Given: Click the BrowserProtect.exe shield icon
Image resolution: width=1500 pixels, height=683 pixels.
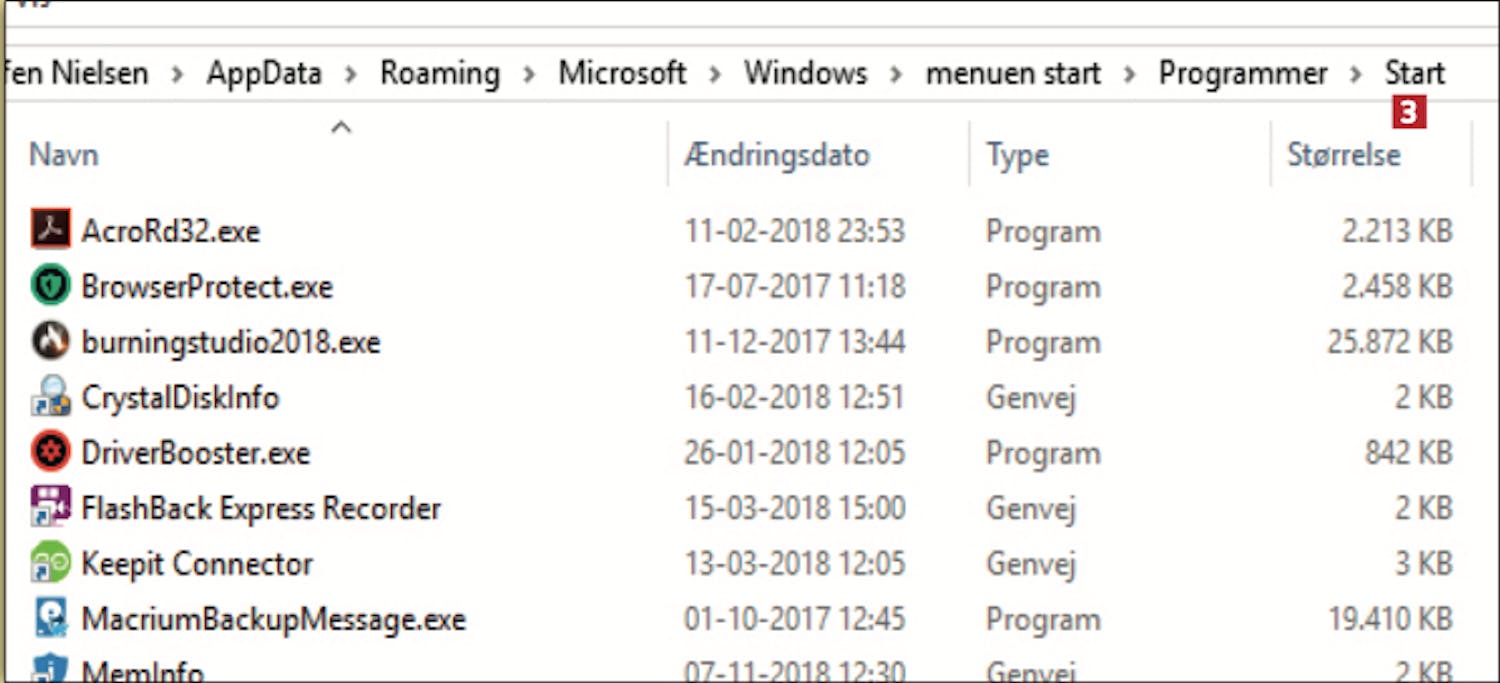Looking at the screenshot, I should [x=50, y=286].
